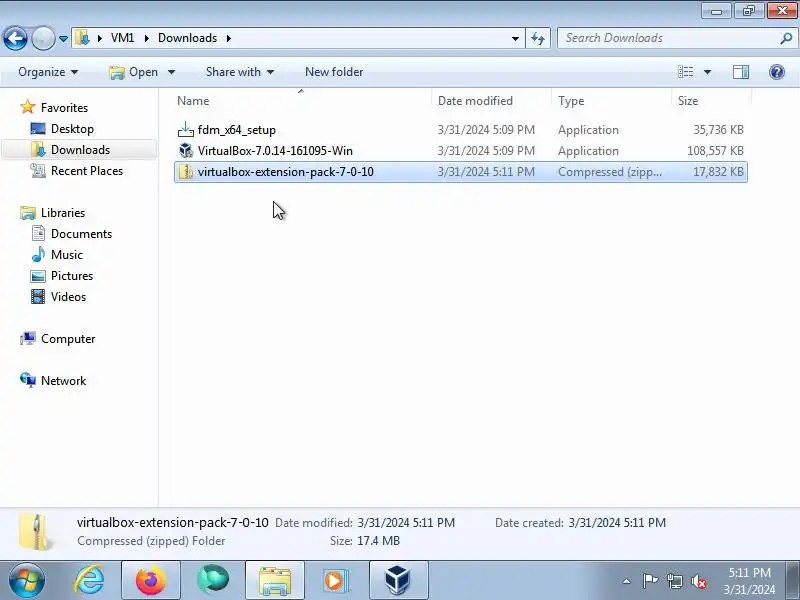Open the Windows Start menu
800x600 pixels.
point(27,580)
